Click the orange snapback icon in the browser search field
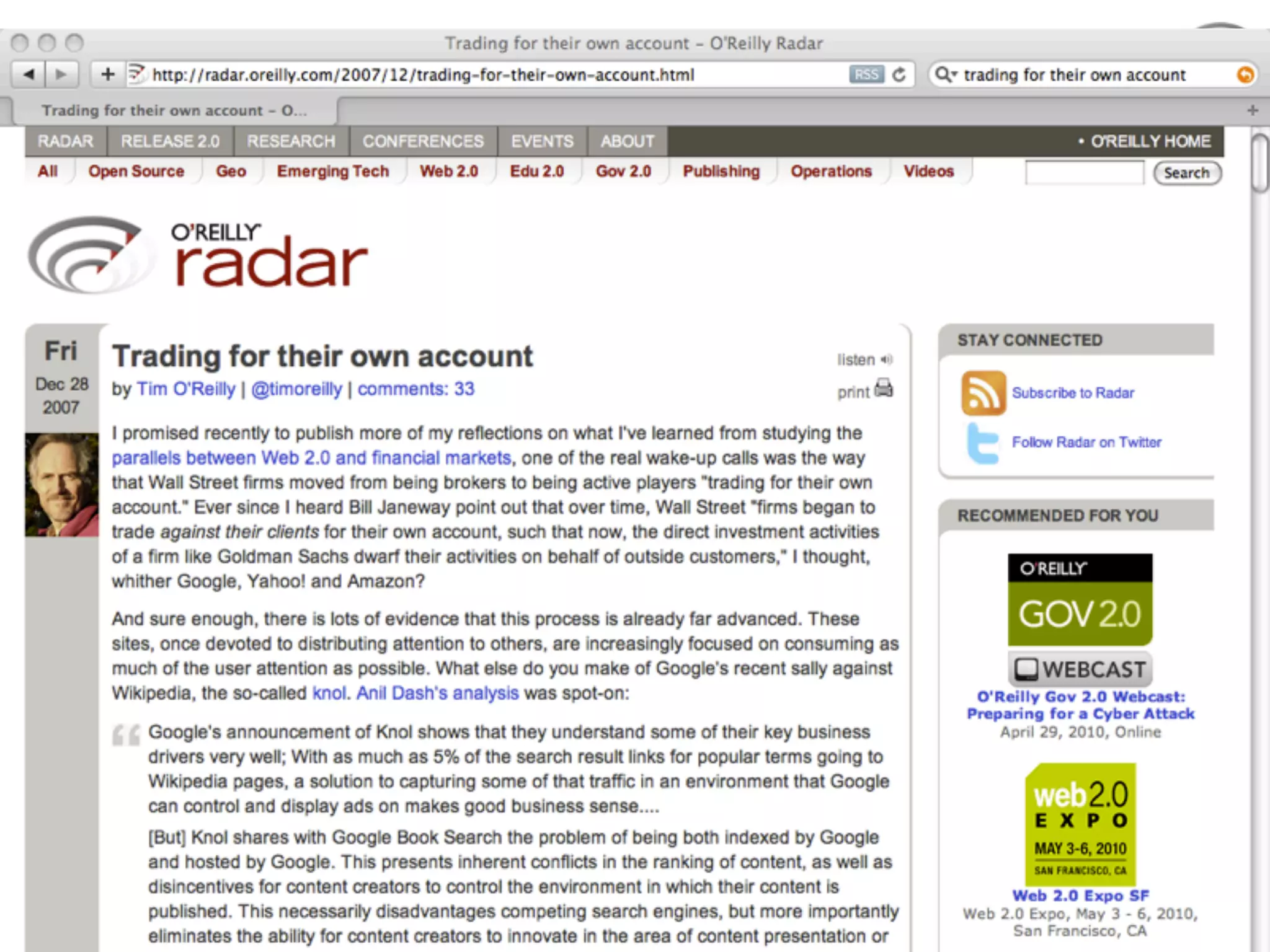Image resolution: width=1270 pixels, height=952 pixels. coord(1245,75)
